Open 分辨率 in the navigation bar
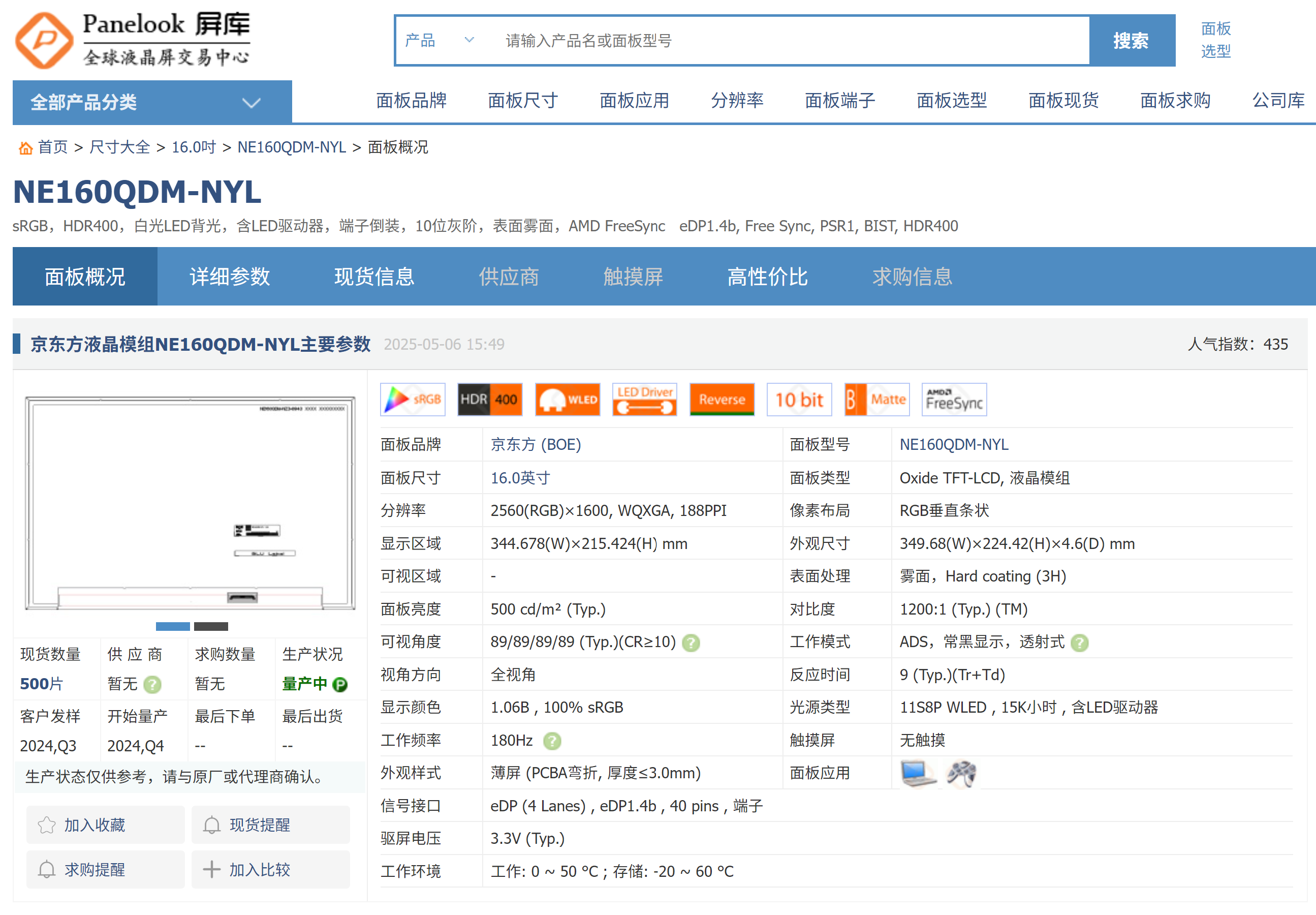1316x915 pixels. click(737, 100)
